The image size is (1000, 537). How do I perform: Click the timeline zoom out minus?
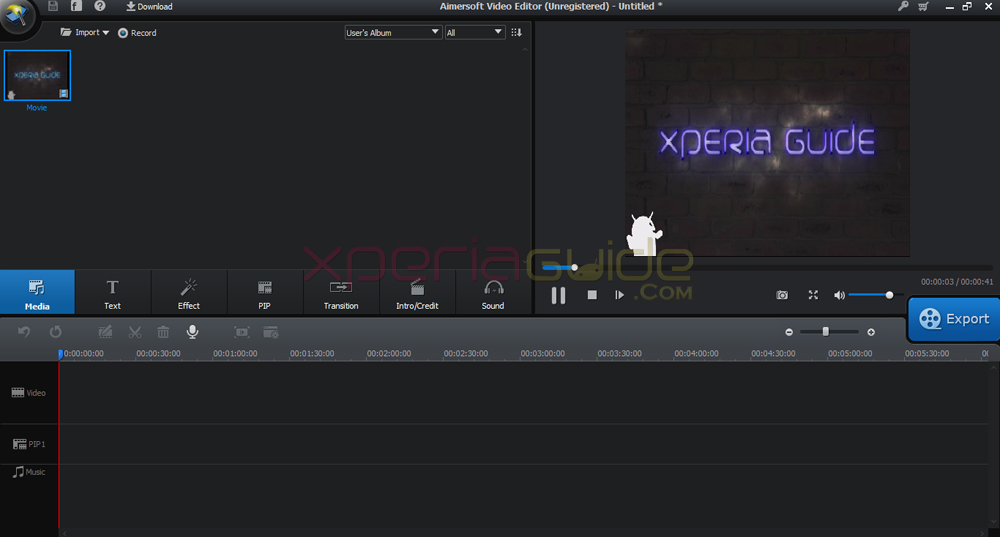click(789, 332)
